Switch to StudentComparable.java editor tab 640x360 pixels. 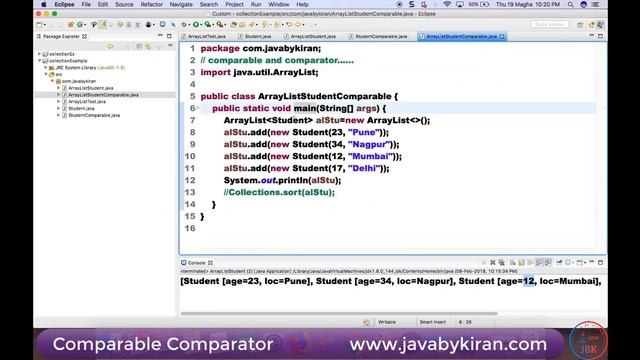[381, 36]
